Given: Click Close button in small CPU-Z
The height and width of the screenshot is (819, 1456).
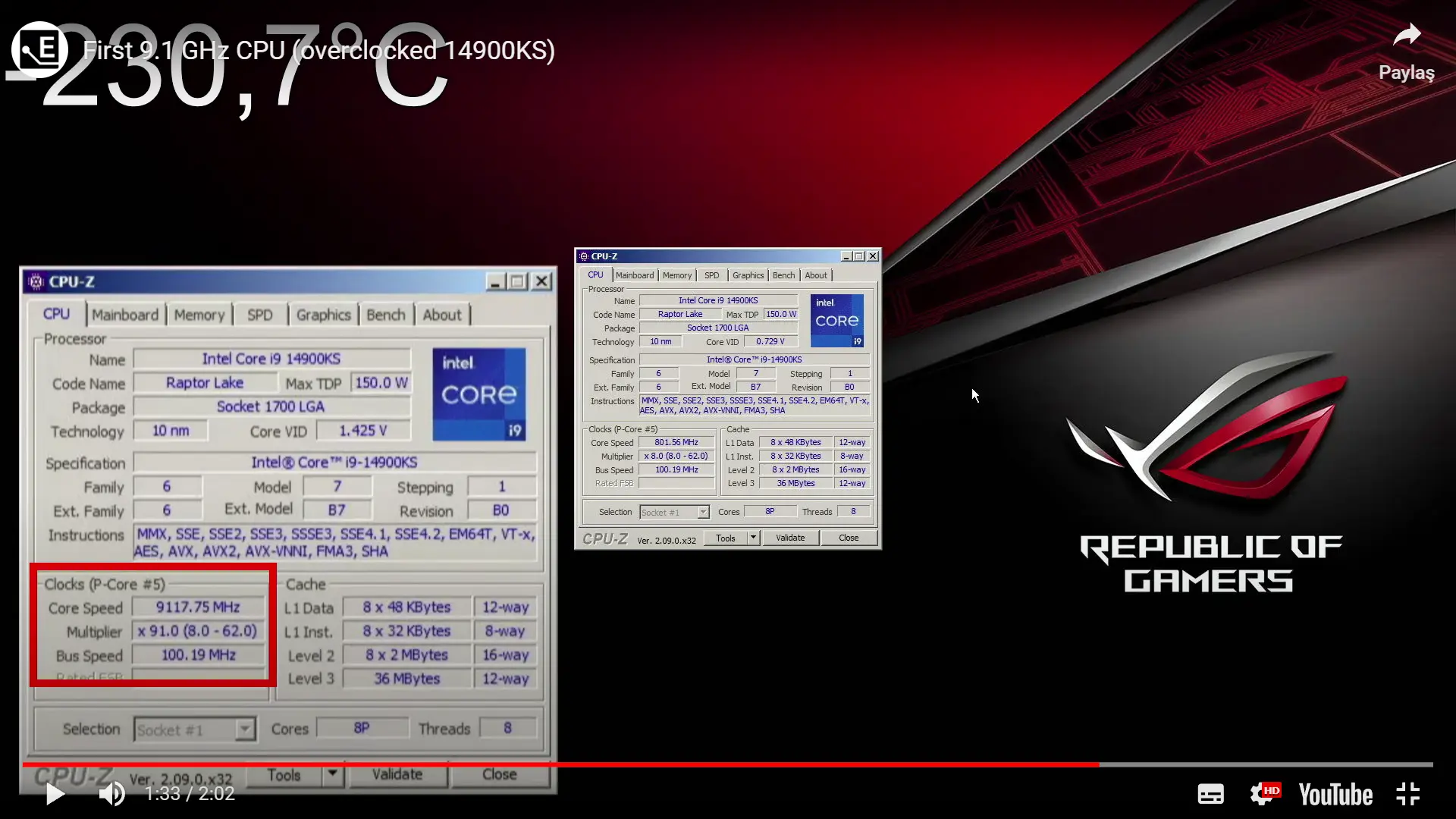Looking at the screenshot, I should click(x=849, y=538).
